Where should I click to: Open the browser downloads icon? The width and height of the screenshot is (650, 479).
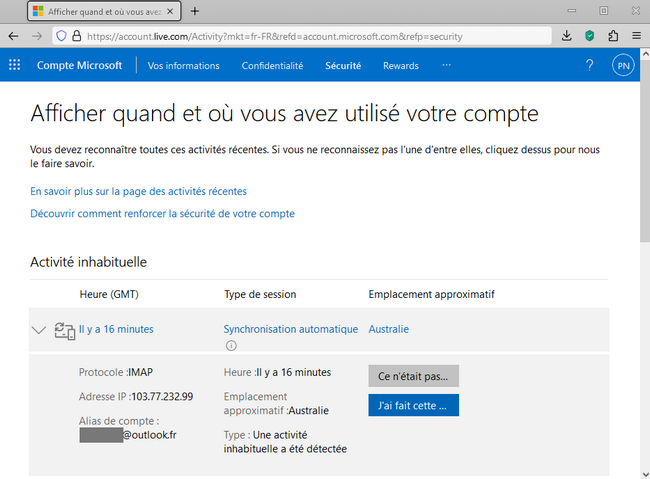pyautogui.click(x=567, y=36)
